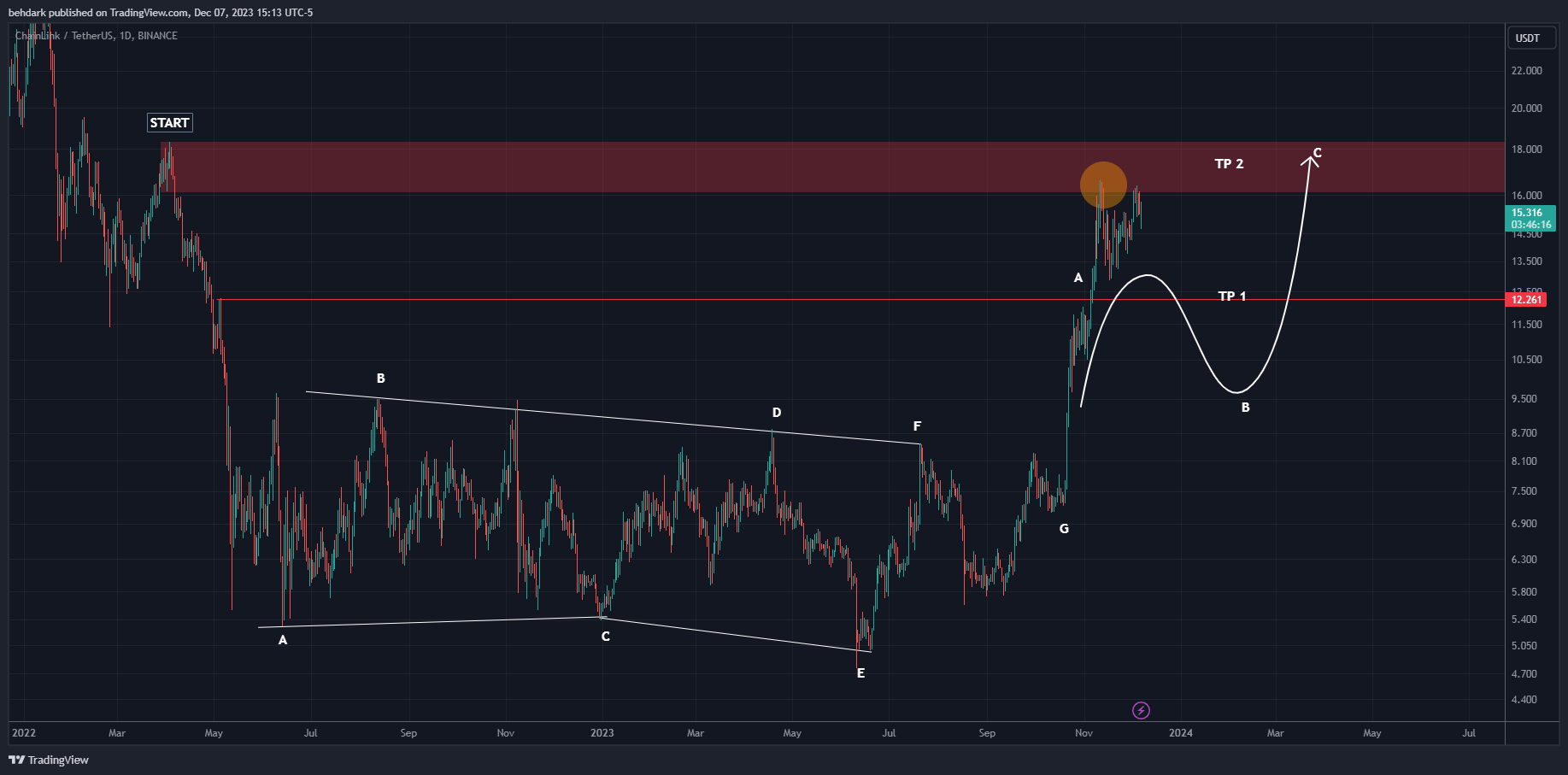Click the 20.000 price axis value
1568x775 pixels.
pos(1527,109)
